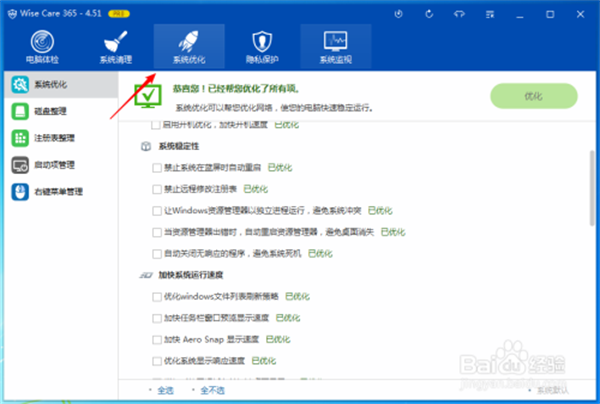Open the 电脑体检 PC checkup tab
Screen dimensions: 600x404
[42, 47]
